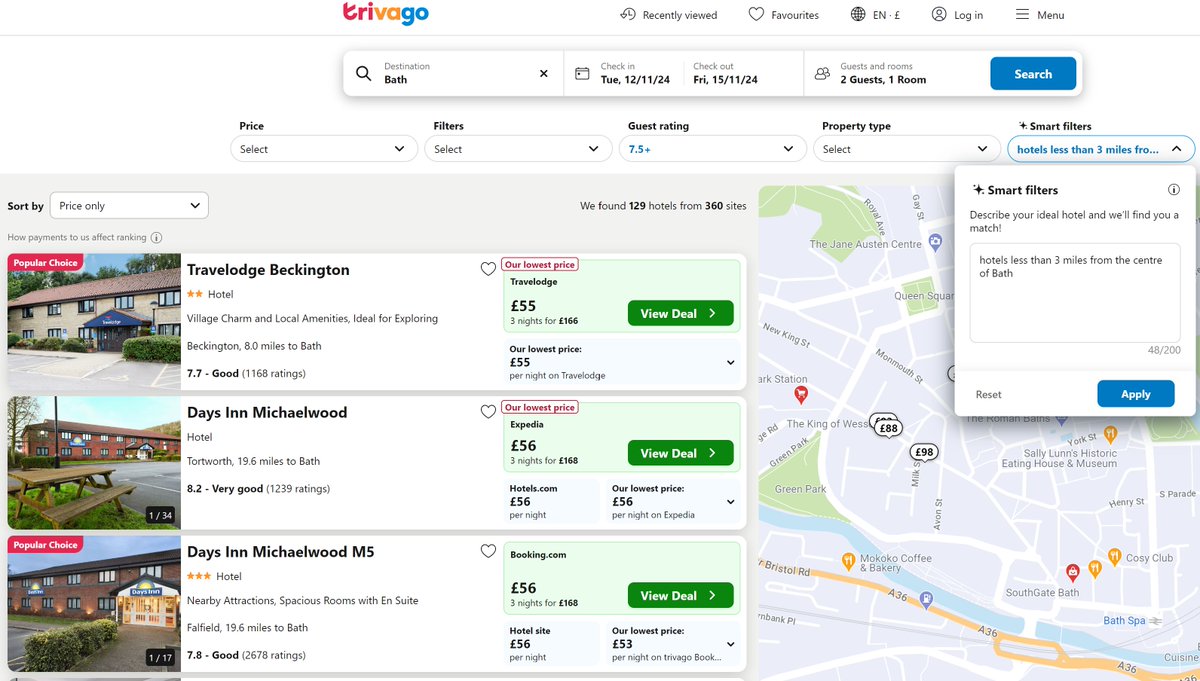Screen dimensions: 1200x681
Task: Open Travelodge Beckington hotel title
Action: tap(268, 269)
